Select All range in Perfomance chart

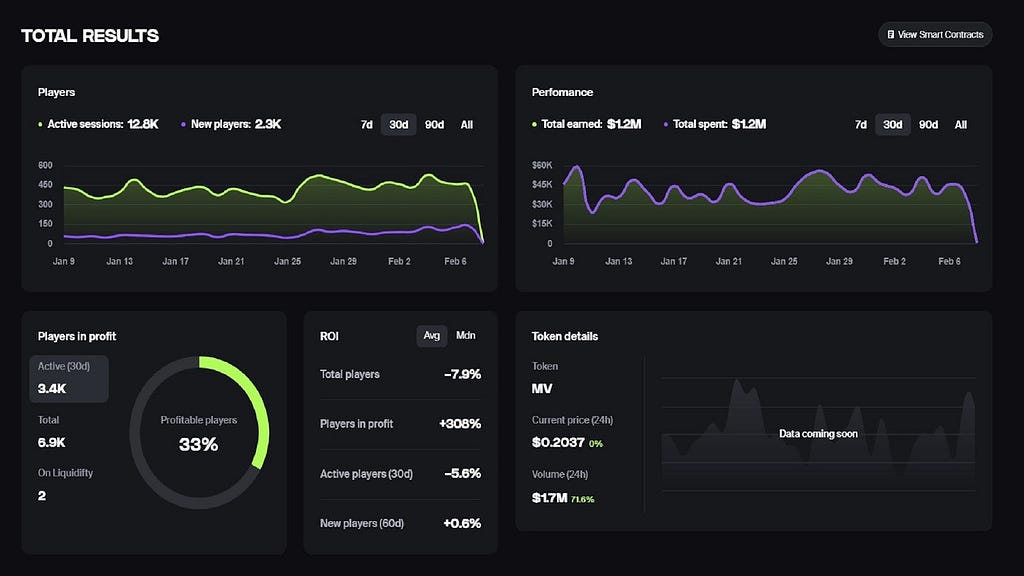[961, 124]
